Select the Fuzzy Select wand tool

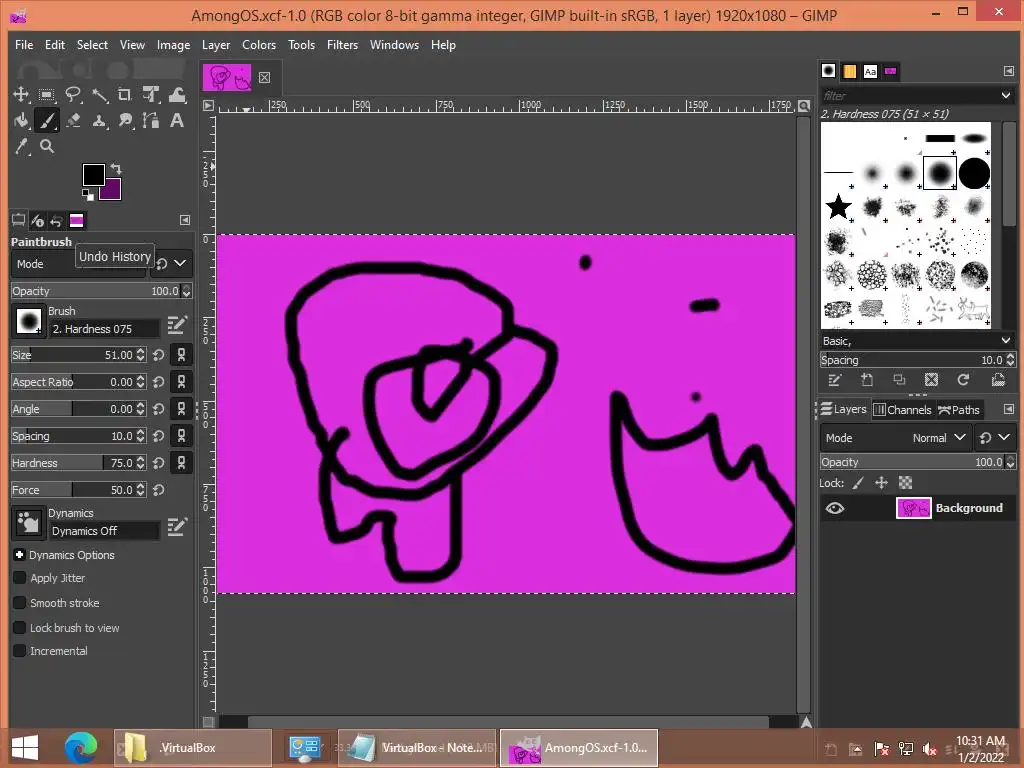[99, 95]
